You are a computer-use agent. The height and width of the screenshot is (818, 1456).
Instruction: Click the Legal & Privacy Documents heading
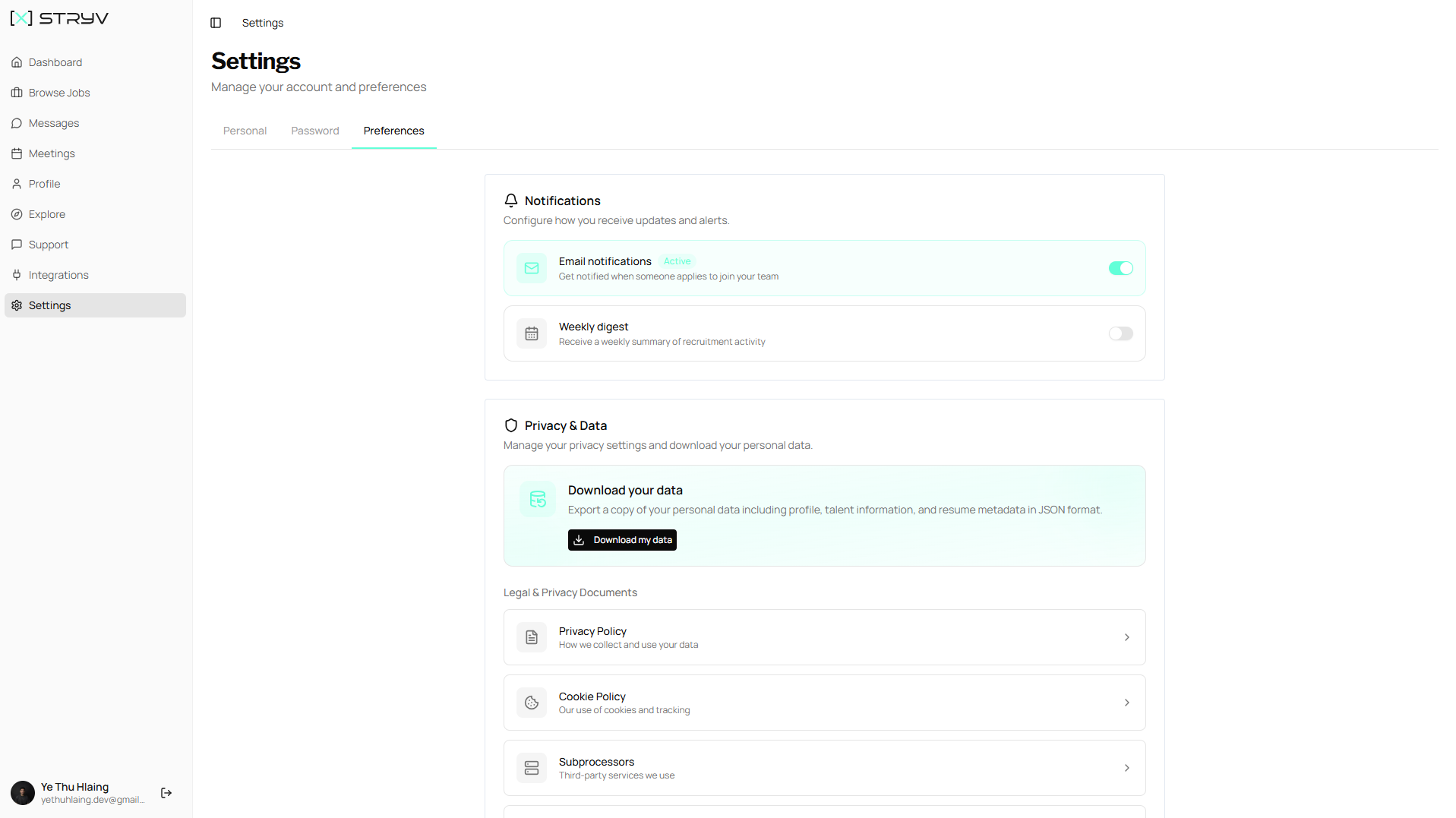[570, 592]
